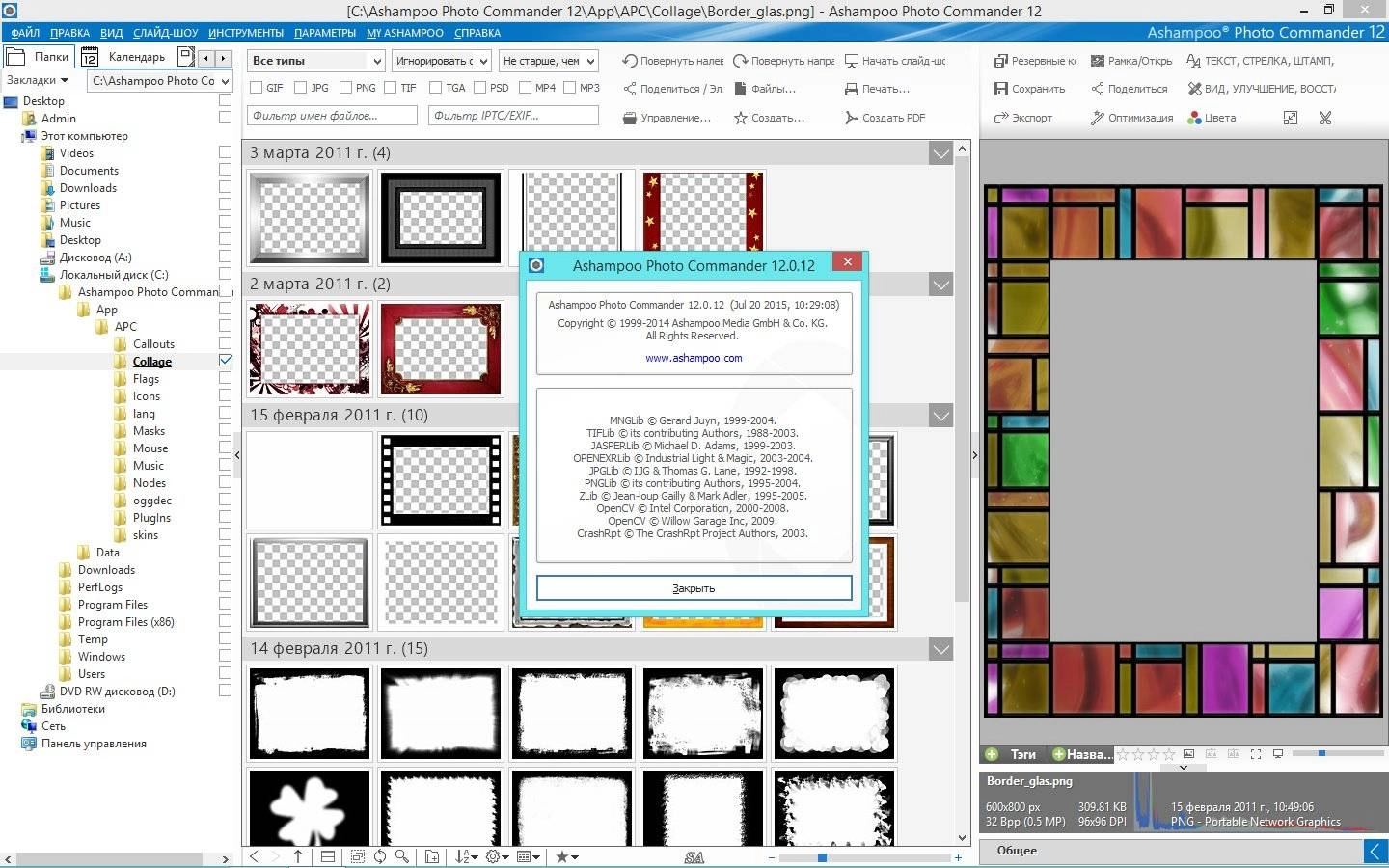Open the ПАРАМЕТРЫ menu

[325, 33]
